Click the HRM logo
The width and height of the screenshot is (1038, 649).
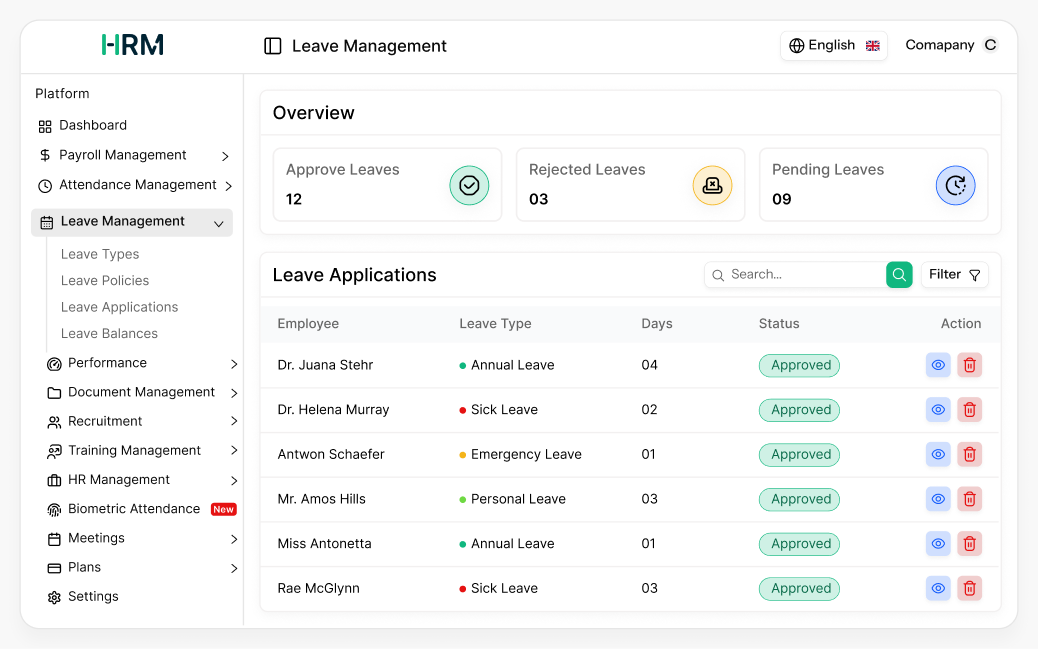pyautogui.click(x=132, y=45)
